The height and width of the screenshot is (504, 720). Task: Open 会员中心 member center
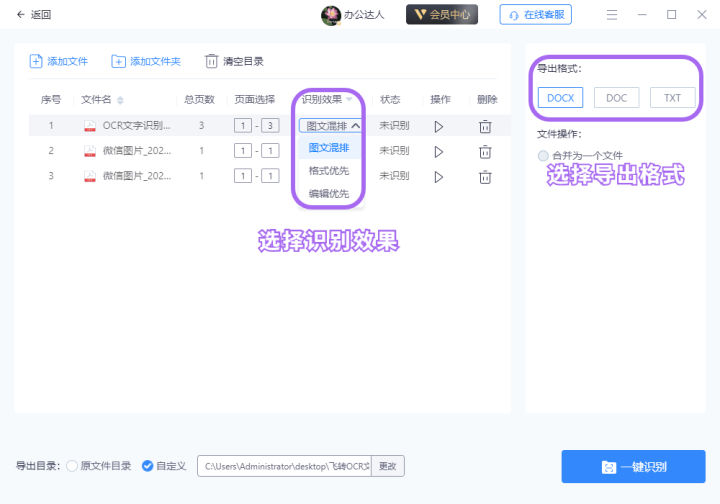(x=442, y=15)
